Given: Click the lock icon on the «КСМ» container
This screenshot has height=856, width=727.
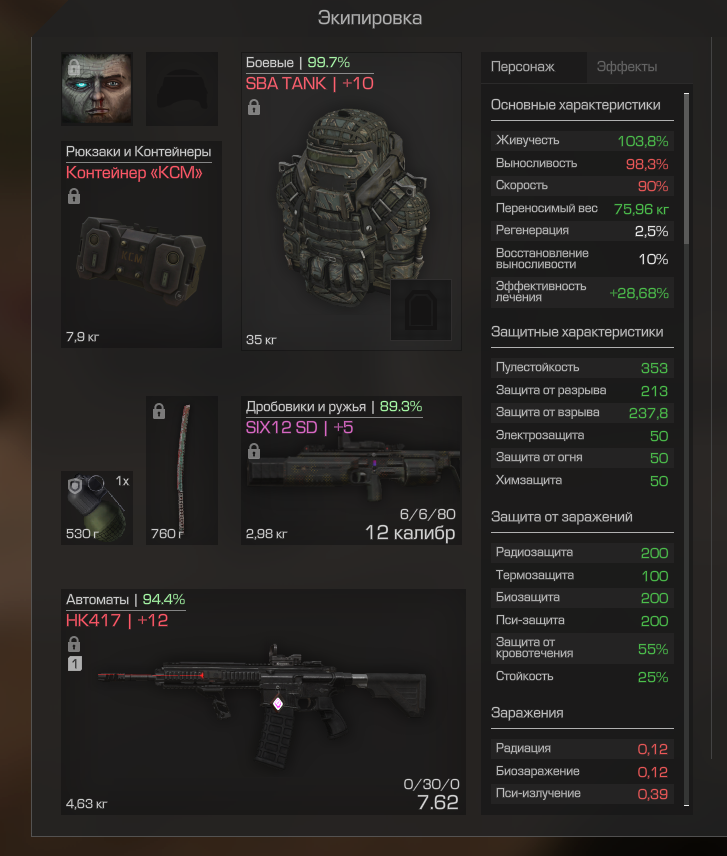Looking at the screenshot, I should 74,196.
